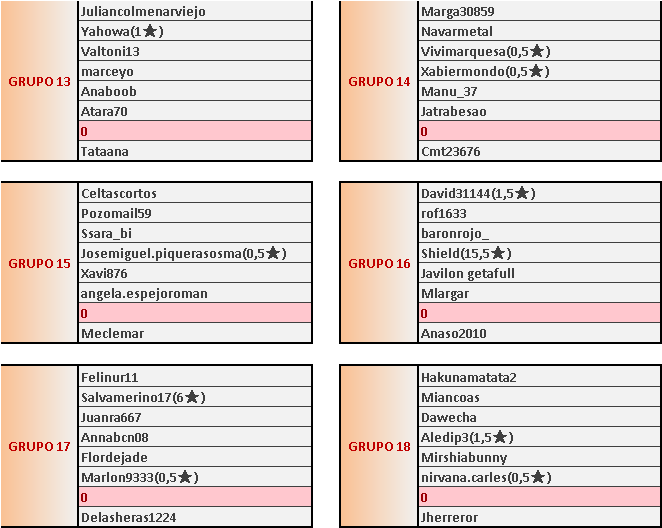This screenshot has height=528, width=662.
Task: Select the pink zero row in GRUPO 15
Action: coord(195,313)
